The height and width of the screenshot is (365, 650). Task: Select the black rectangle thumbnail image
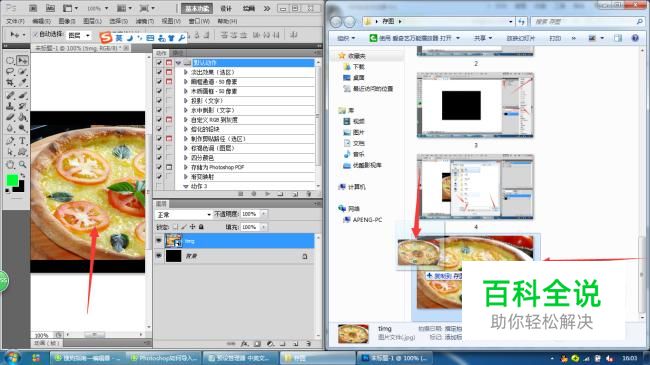475,105
